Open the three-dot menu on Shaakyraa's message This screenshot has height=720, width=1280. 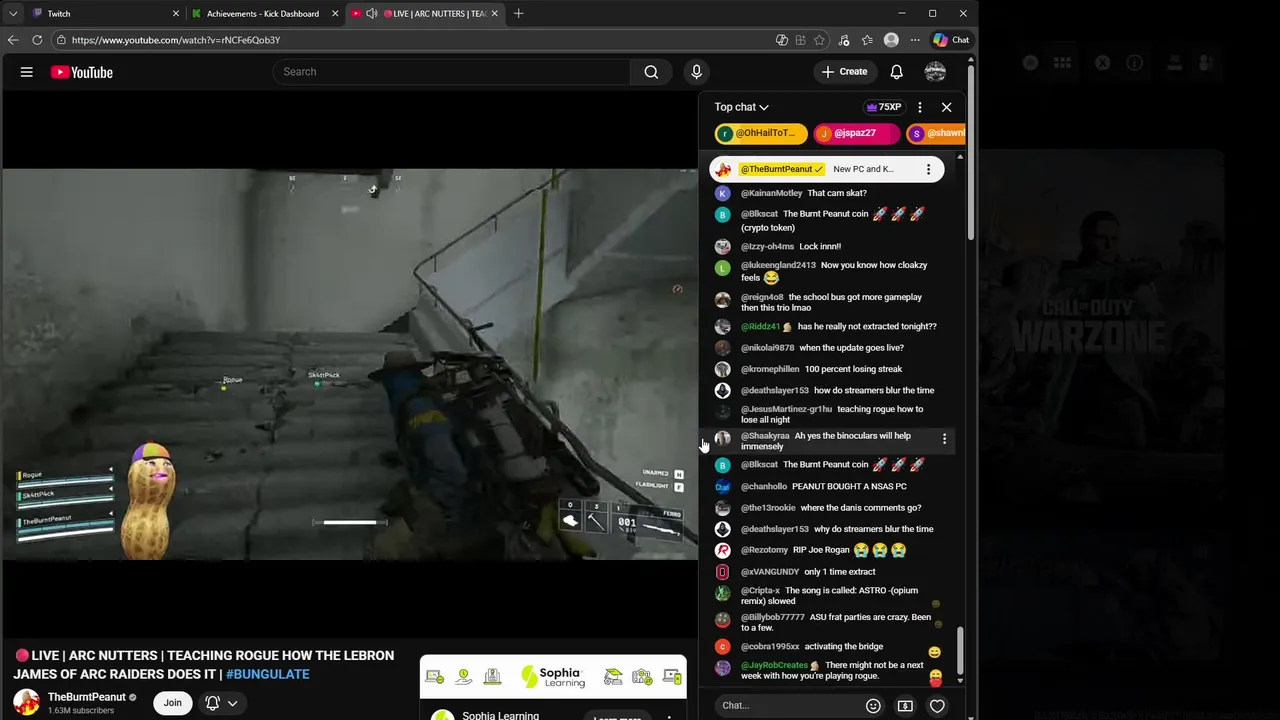pyautogui.click(x=944, y=439)
